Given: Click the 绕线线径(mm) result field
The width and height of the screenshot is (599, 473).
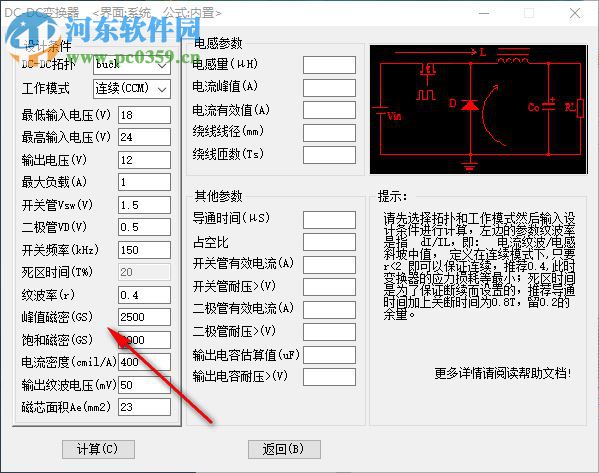Looking at the screenshot, I should [329, 133].
